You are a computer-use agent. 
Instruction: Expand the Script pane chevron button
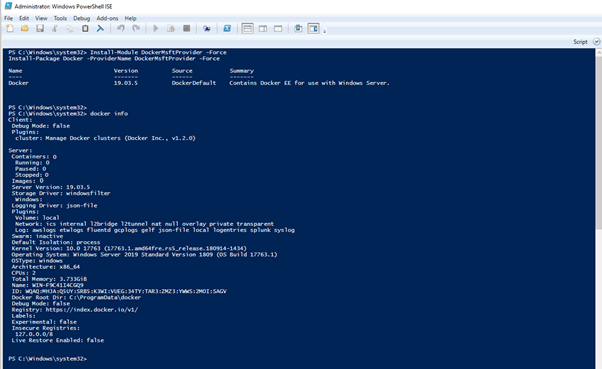(x=596, y=41)
